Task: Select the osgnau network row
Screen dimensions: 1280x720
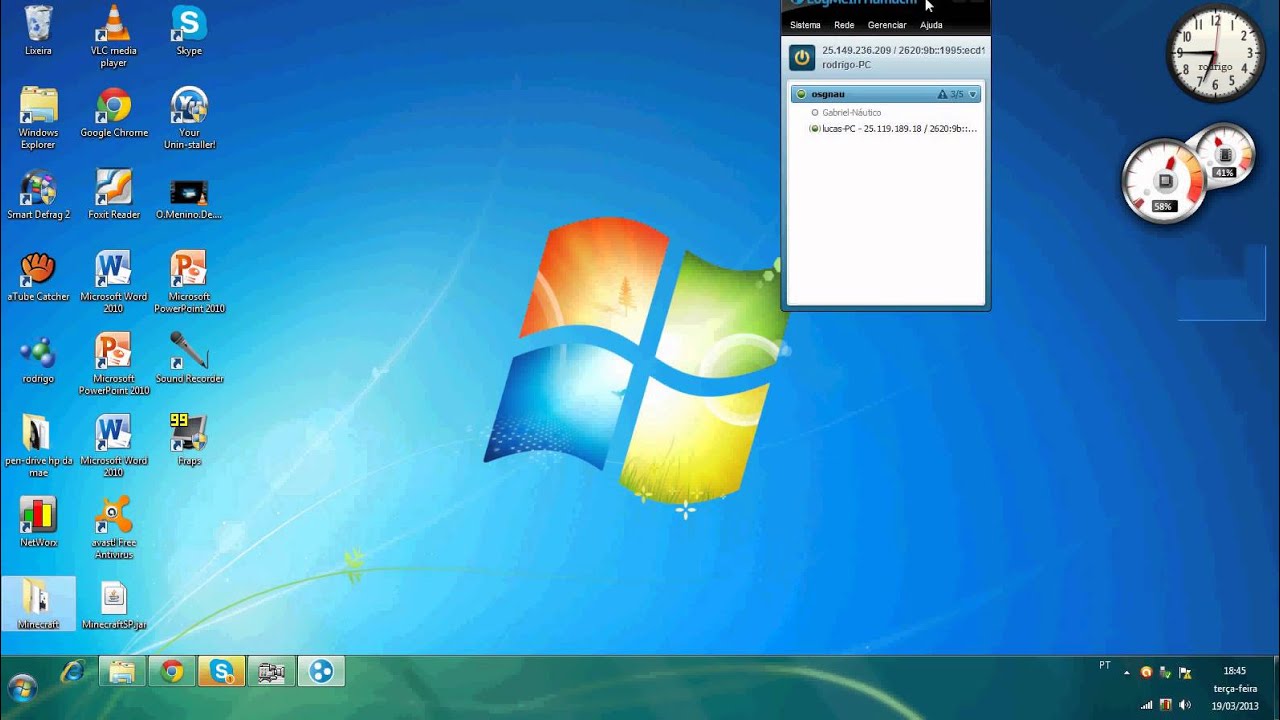Action: click(x=885, y=94)
